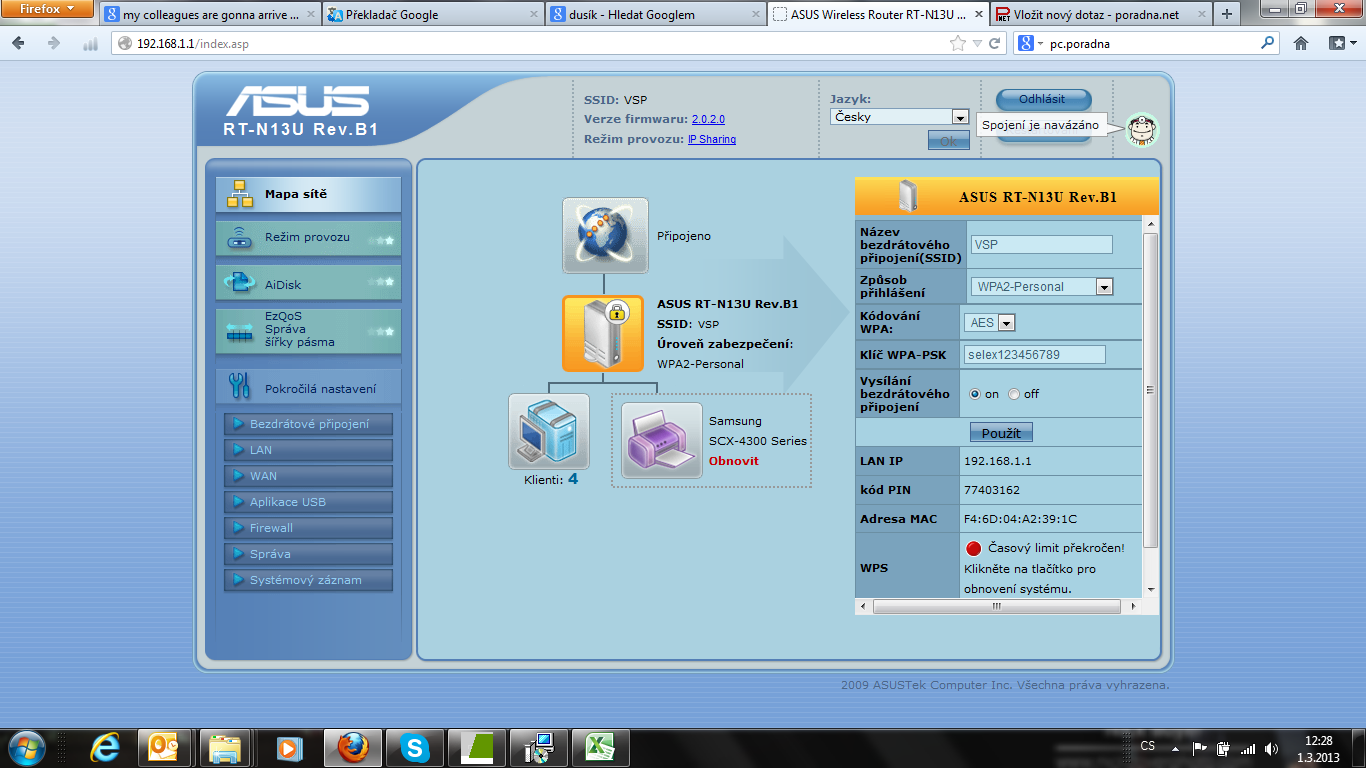1366x768 pixels.
Task: Click the WPA-PSK key input field
Action: pyautogui.click(x=1034, y=355)
